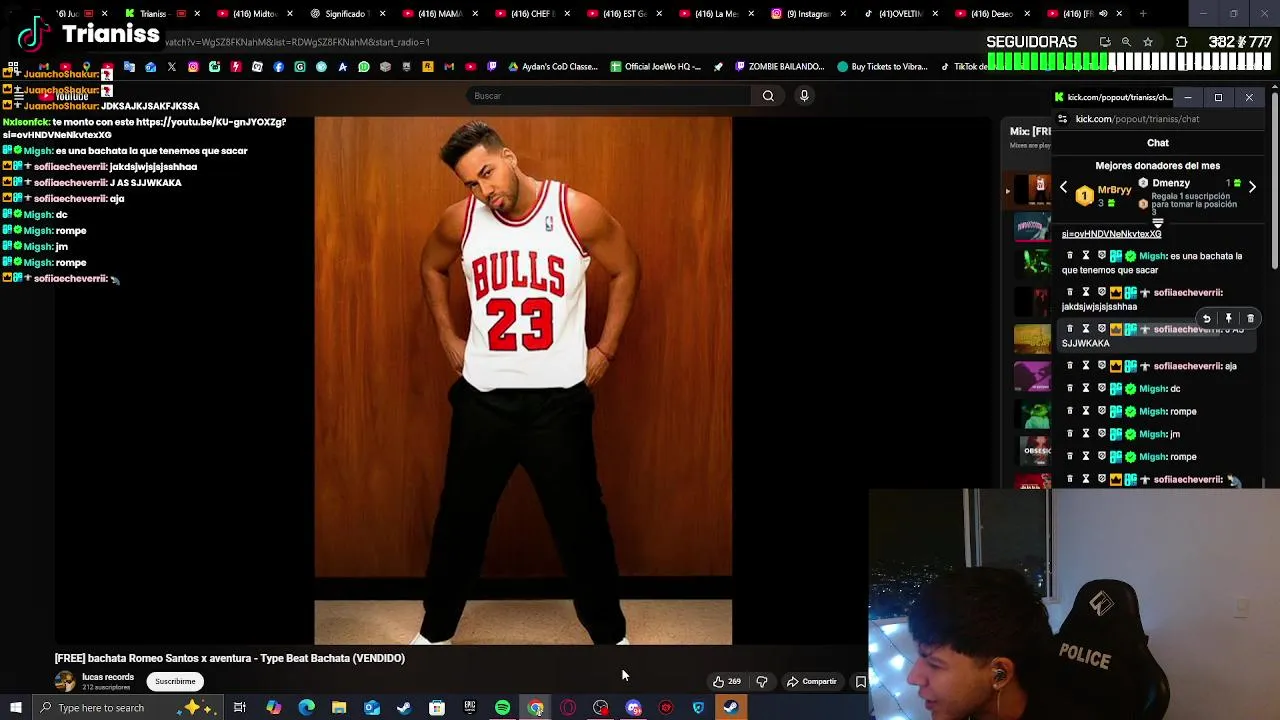Select the yellow thumbnail in Mix playlist

[x=1032, y=338]
